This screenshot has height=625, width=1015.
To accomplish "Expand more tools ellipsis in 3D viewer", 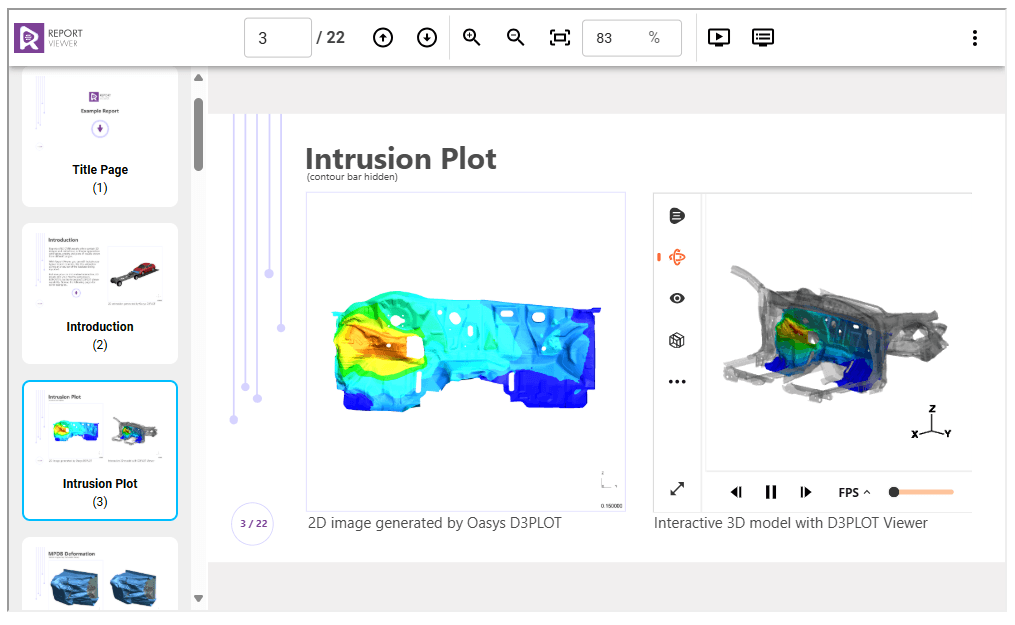I will point(677,381).
